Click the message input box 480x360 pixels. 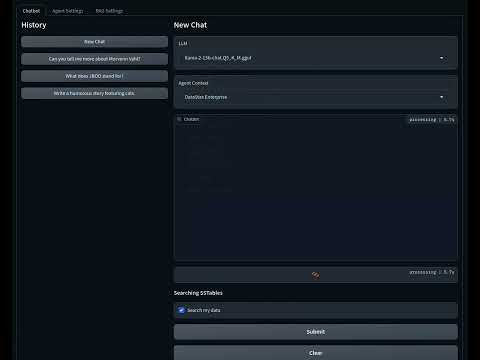(315, 275)
